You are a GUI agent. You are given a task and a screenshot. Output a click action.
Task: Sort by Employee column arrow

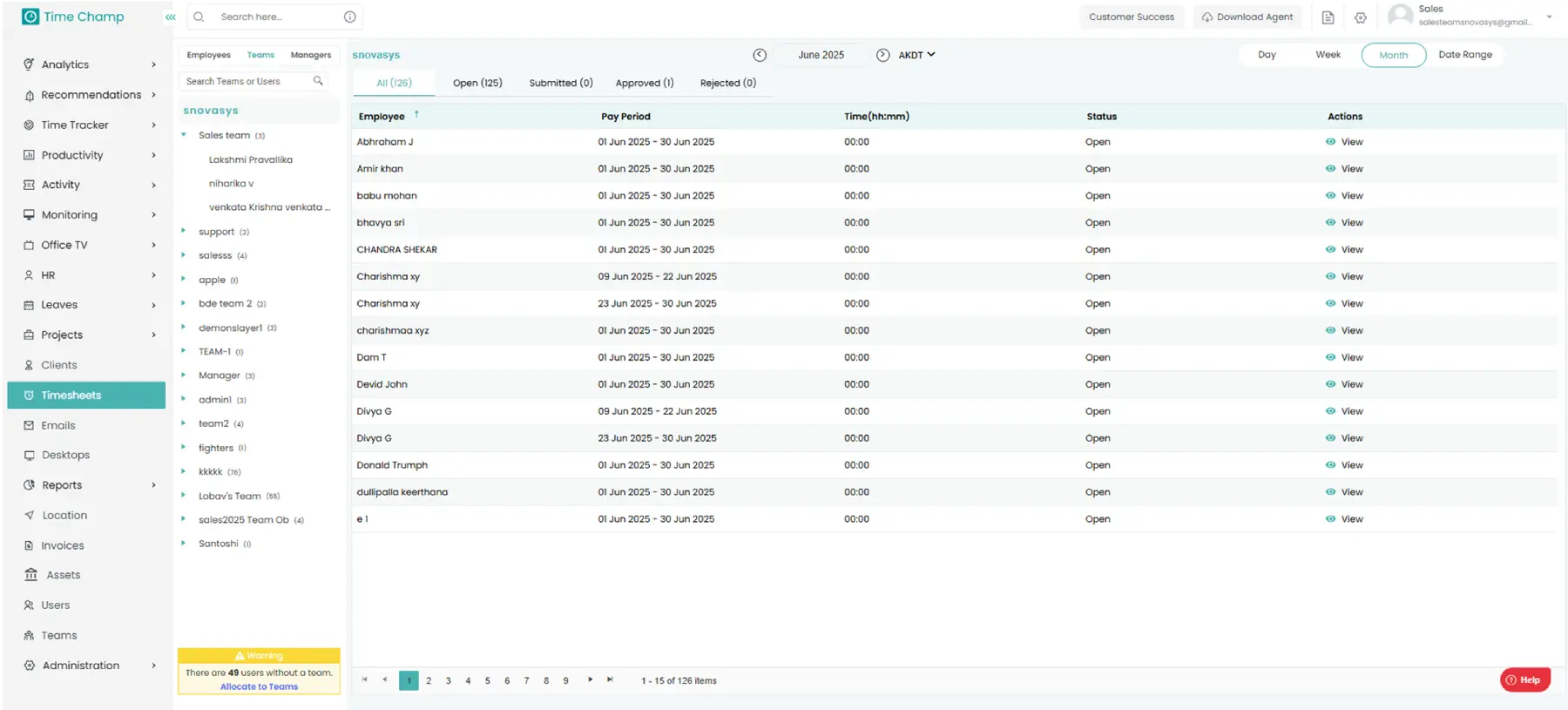416,114
